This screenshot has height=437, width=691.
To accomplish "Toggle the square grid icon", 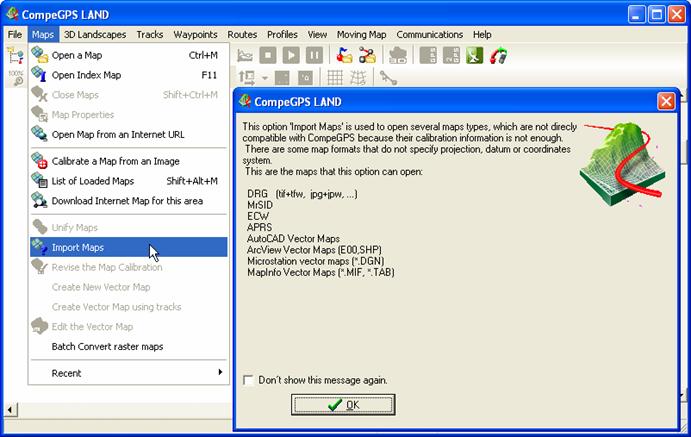I will tap(334, 78).
